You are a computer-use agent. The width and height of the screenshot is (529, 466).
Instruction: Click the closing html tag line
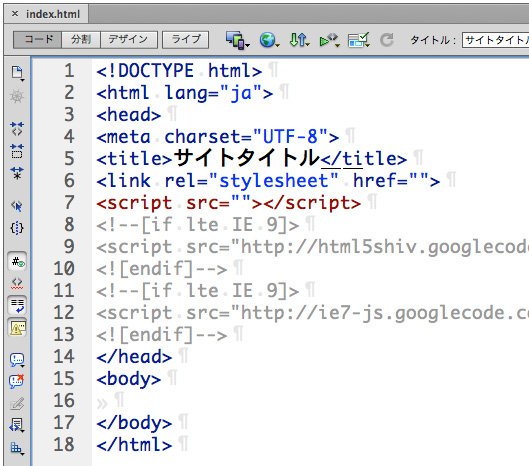[x=134, y=444]
